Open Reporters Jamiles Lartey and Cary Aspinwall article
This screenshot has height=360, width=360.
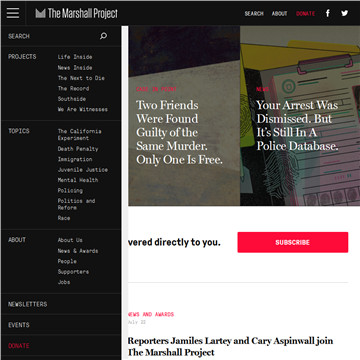[x=230, y=346]
